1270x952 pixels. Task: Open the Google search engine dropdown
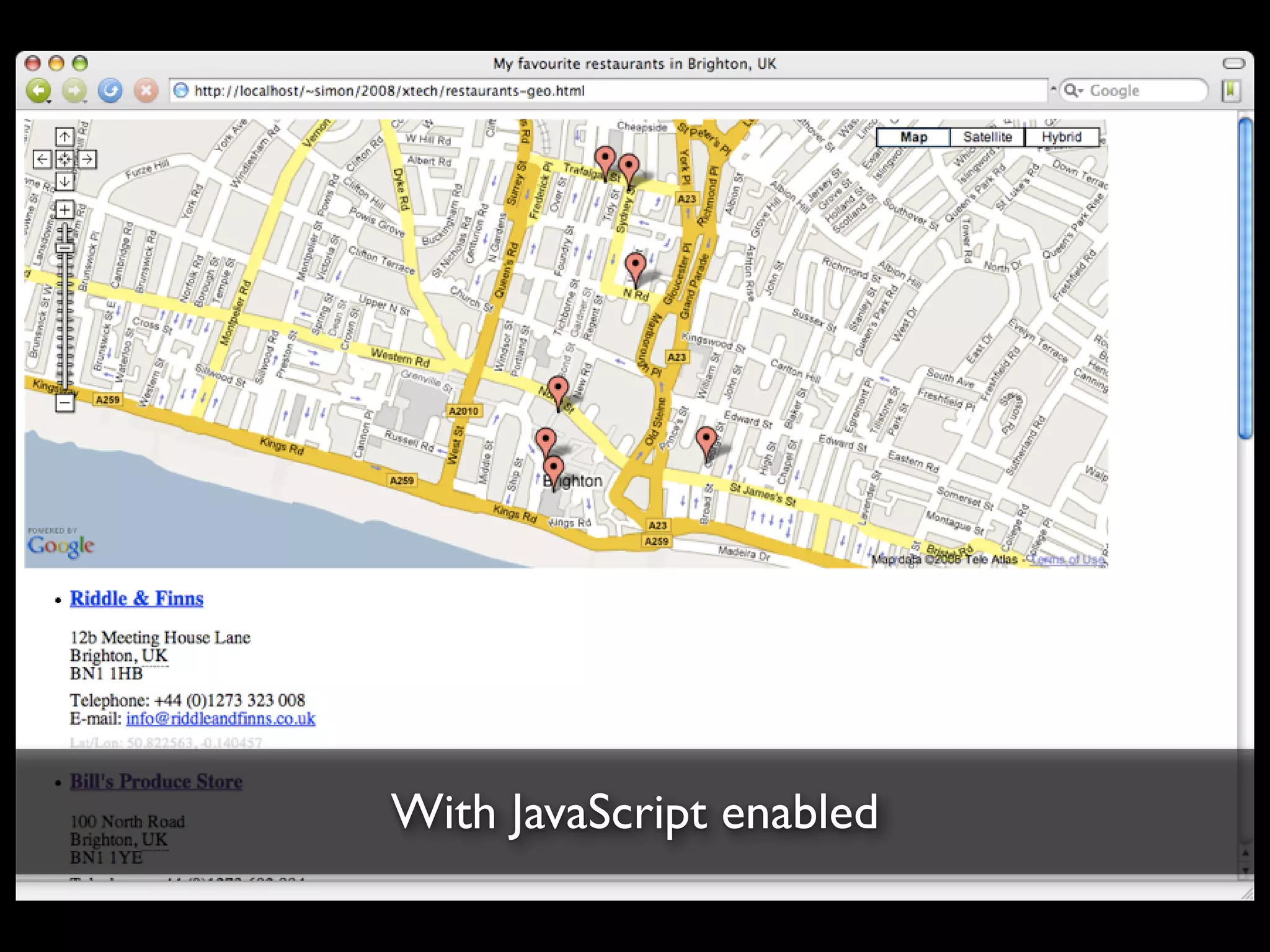point(1073,91)
